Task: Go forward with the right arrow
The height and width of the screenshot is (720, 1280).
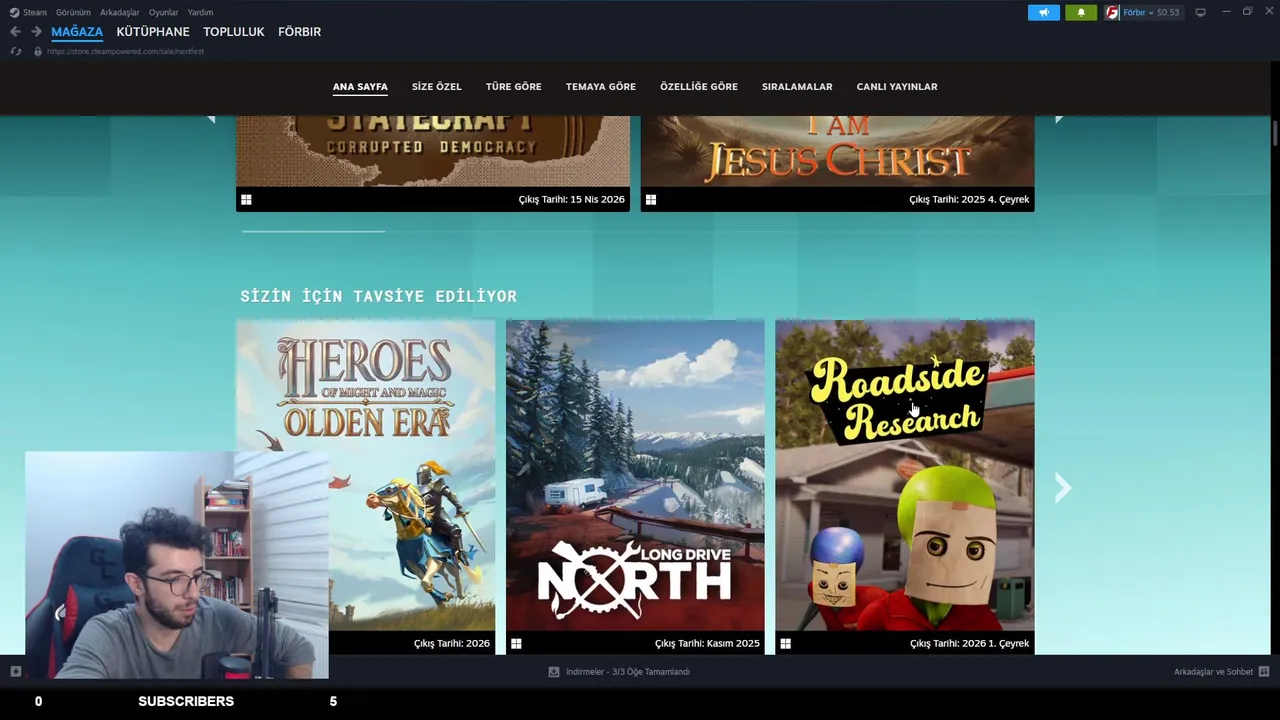Action: [x=36, y=32]
